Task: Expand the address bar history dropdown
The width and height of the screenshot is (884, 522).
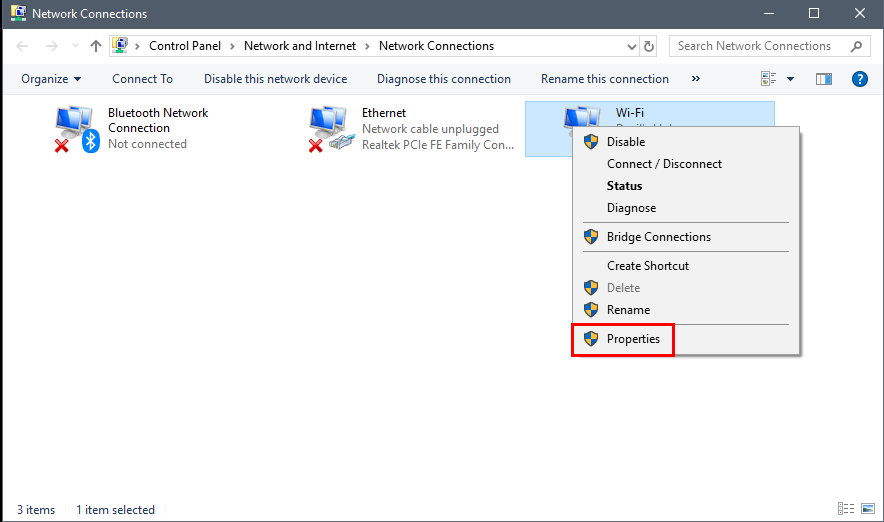Action: click(632, 47)
